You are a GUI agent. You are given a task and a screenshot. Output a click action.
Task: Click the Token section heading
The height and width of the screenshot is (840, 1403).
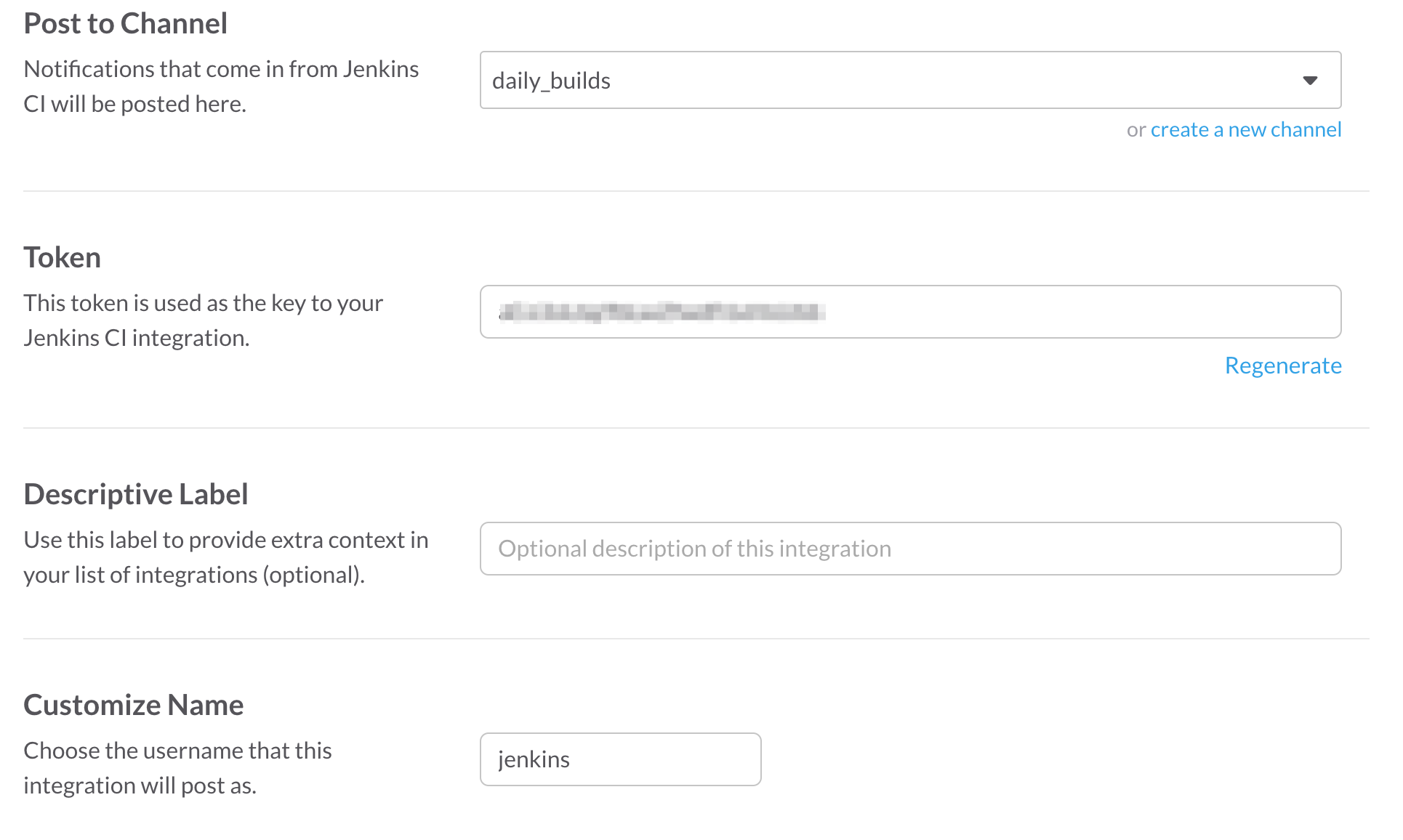[62, 257]
